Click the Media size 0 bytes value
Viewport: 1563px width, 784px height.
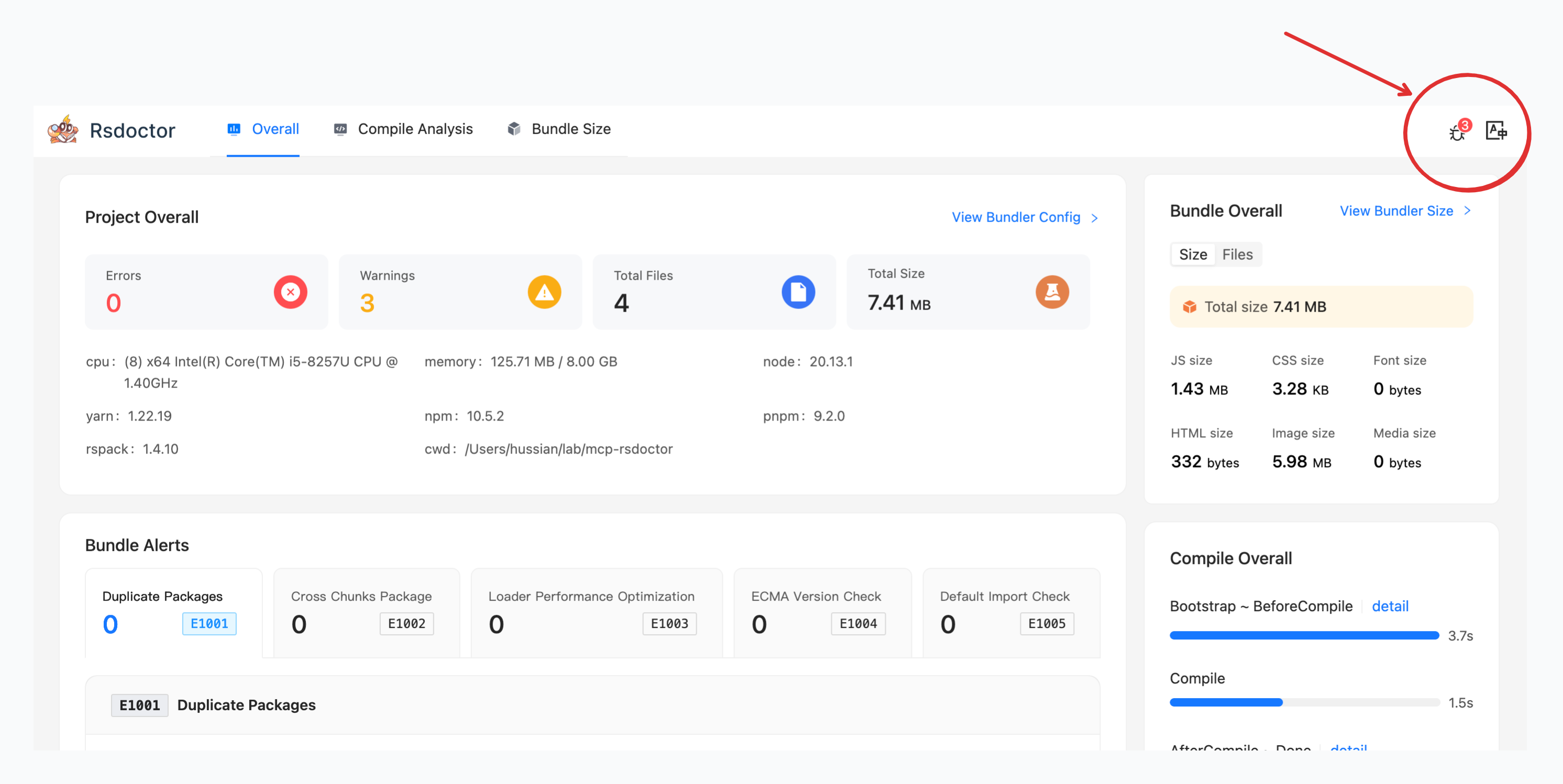pyautogui.click(x=1397, y=462)
